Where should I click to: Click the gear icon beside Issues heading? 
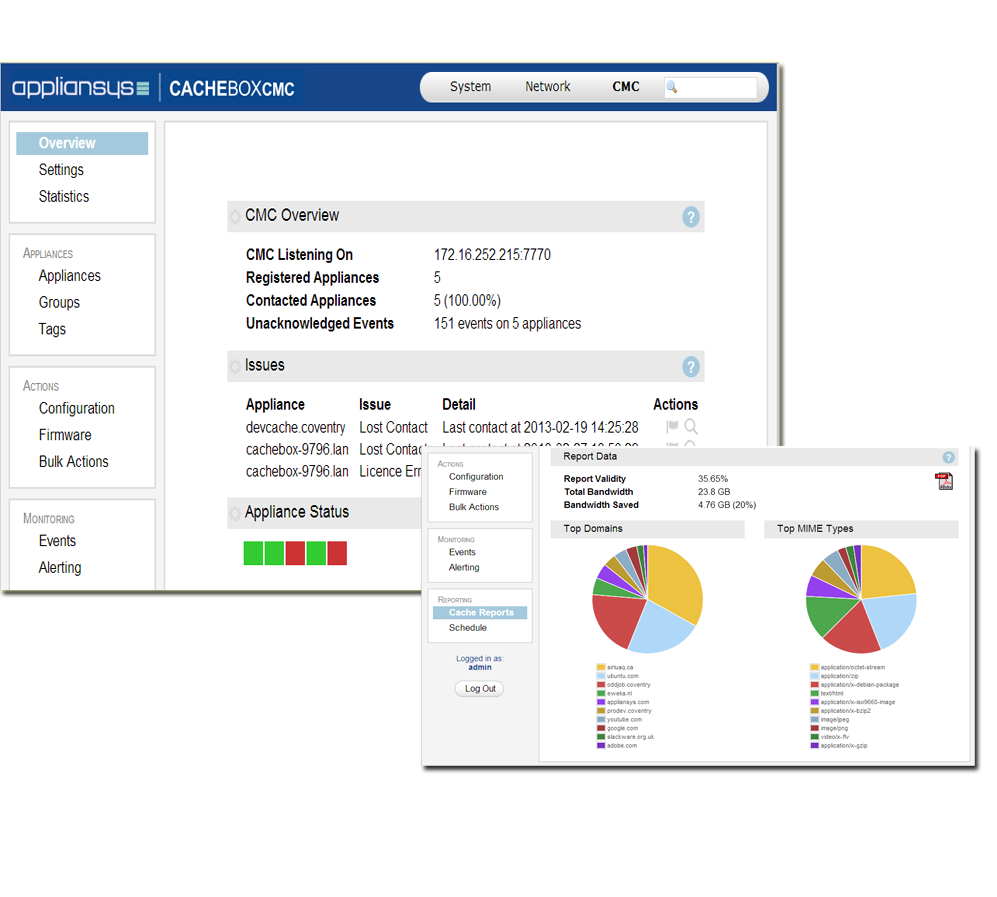tap(235, 366)
